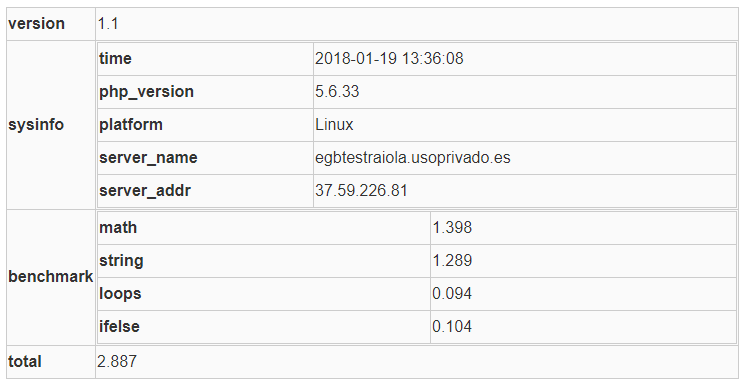This screenshot has height=385, width=745.
Task: Select the ifelse benchmark value 0.104
Action: pyautogui.click(x=452, y=327)
